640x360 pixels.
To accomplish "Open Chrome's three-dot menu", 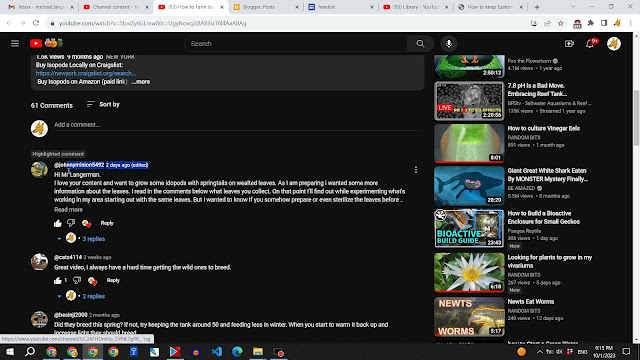I will (631, 23).
